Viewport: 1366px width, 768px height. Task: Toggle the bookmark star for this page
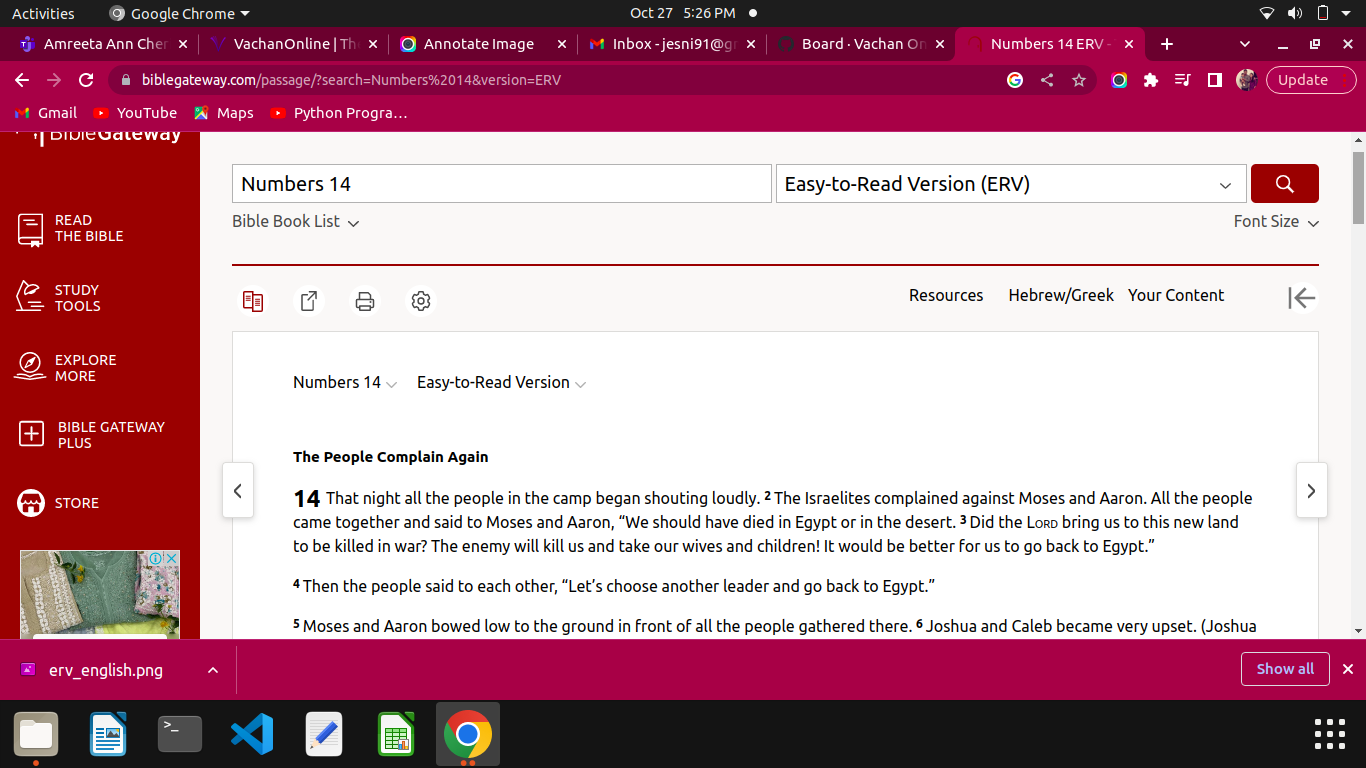(1078, 79)
